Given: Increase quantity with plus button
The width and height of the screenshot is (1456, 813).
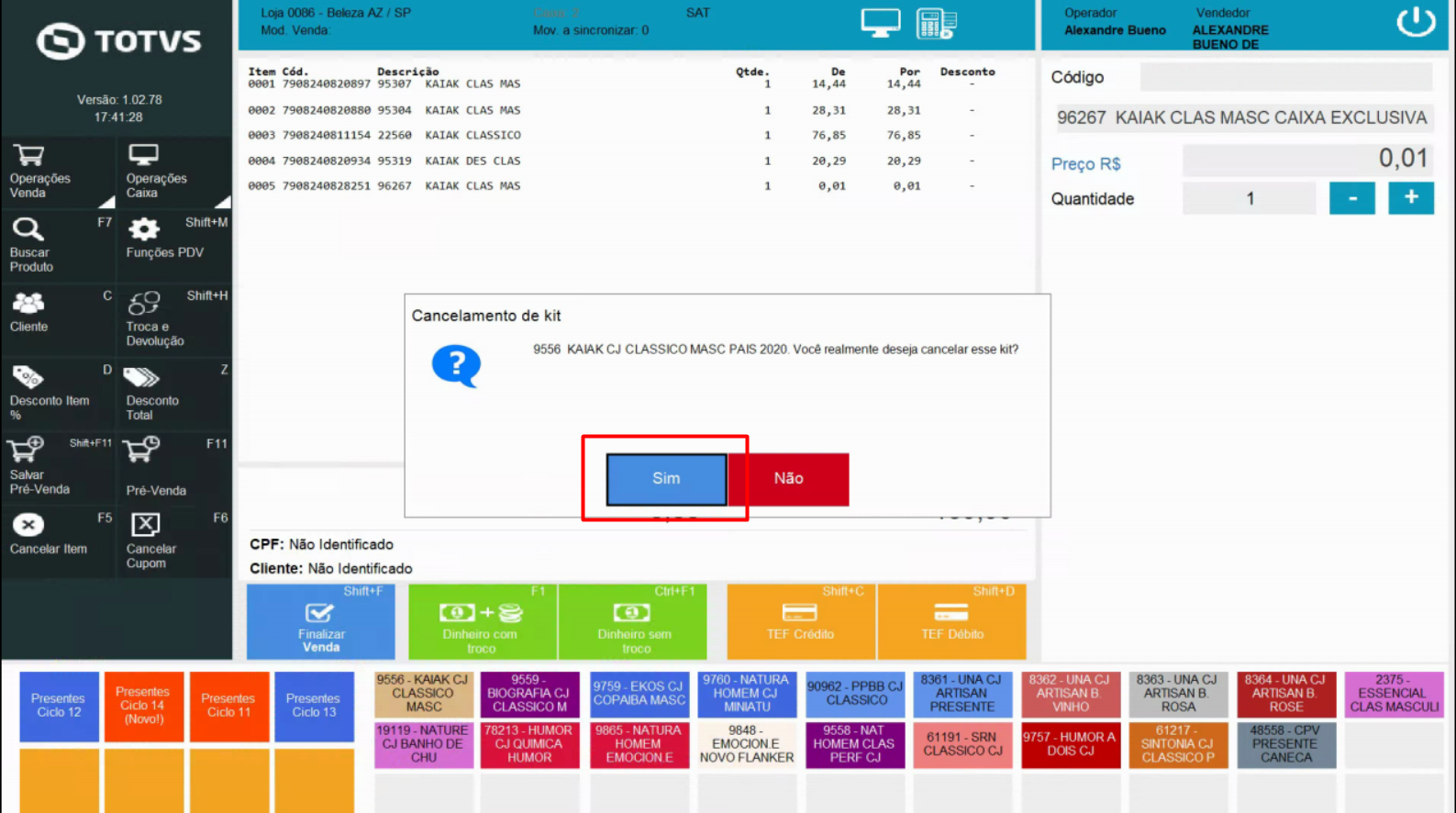Looking at the screenshot, I should pos(1411,198).
